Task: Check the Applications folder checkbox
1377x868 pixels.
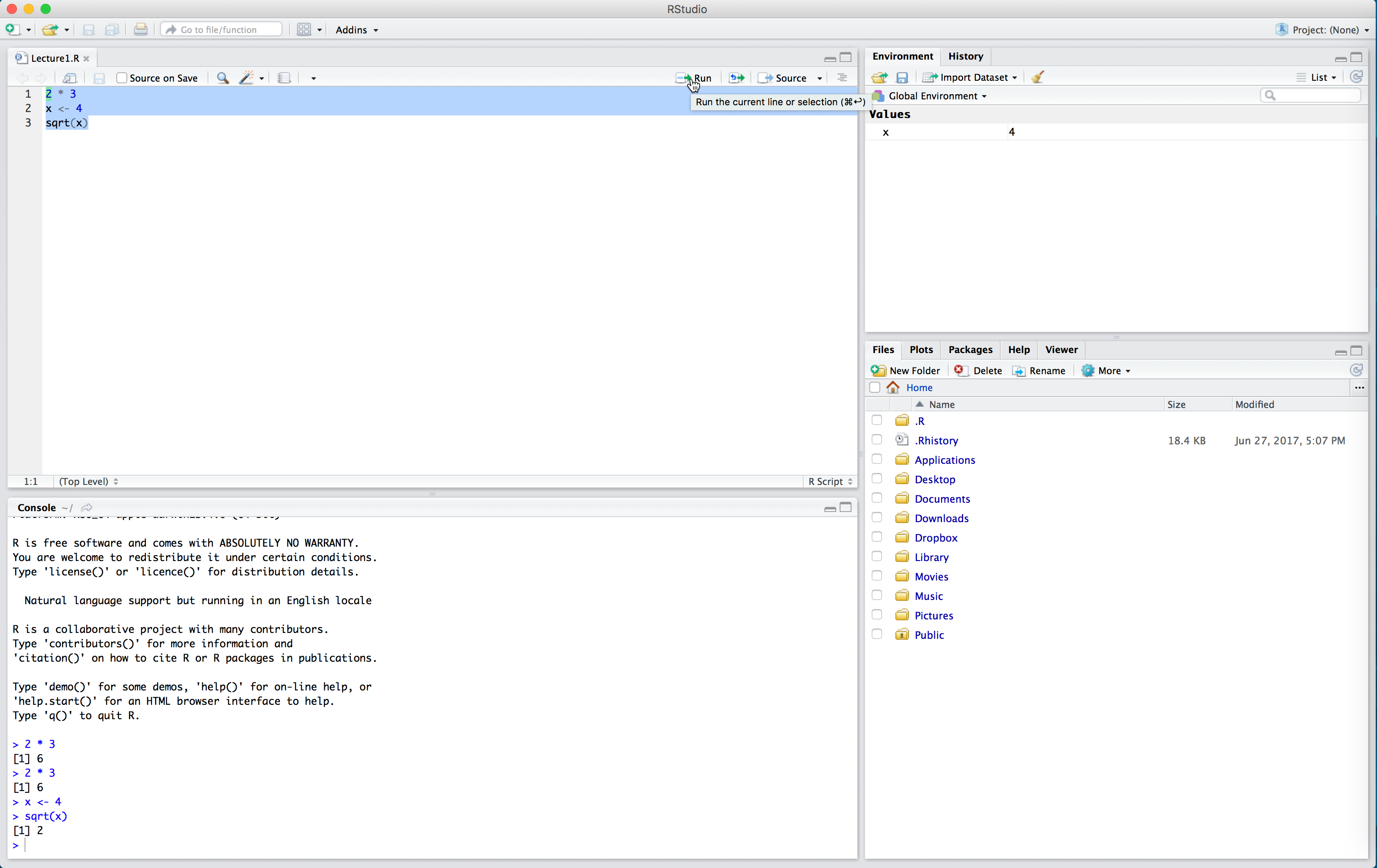Action: (x=876, y=459)
